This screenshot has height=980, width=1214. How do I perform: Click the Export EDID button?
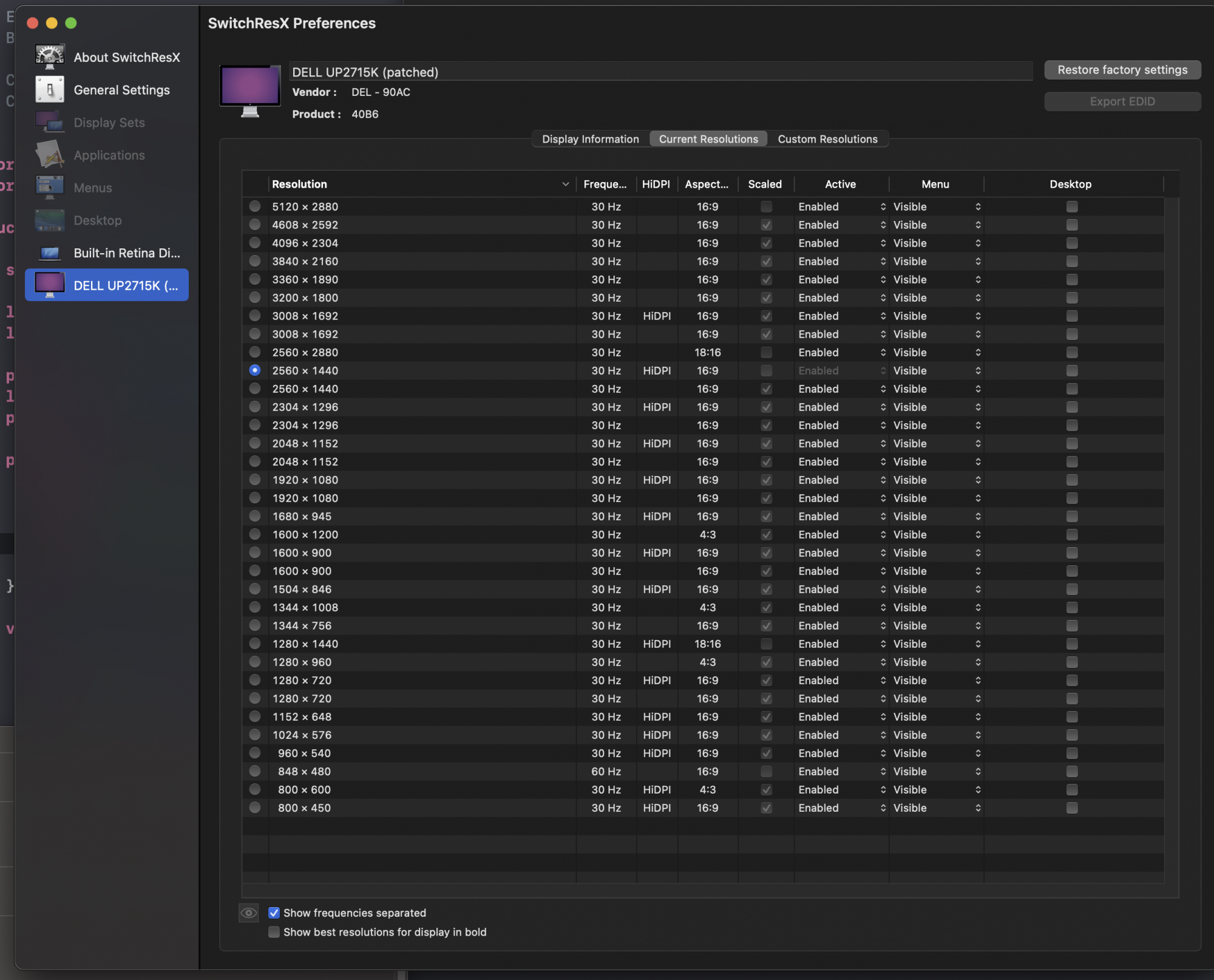click(1122, 101)
